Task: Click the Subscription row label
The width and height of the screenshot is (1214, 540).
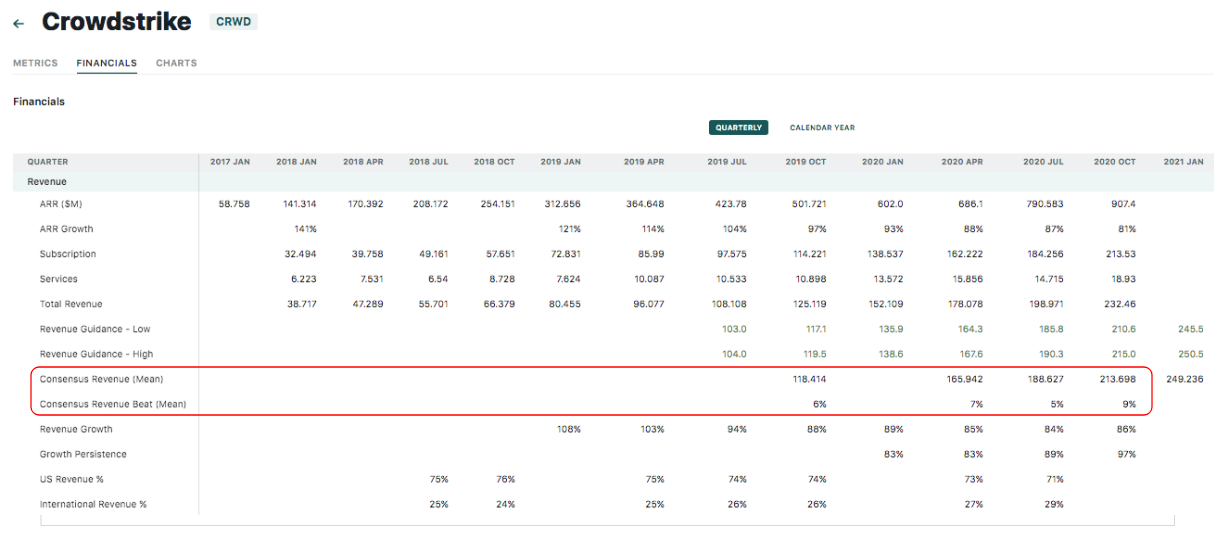Action: pos(68,254)
